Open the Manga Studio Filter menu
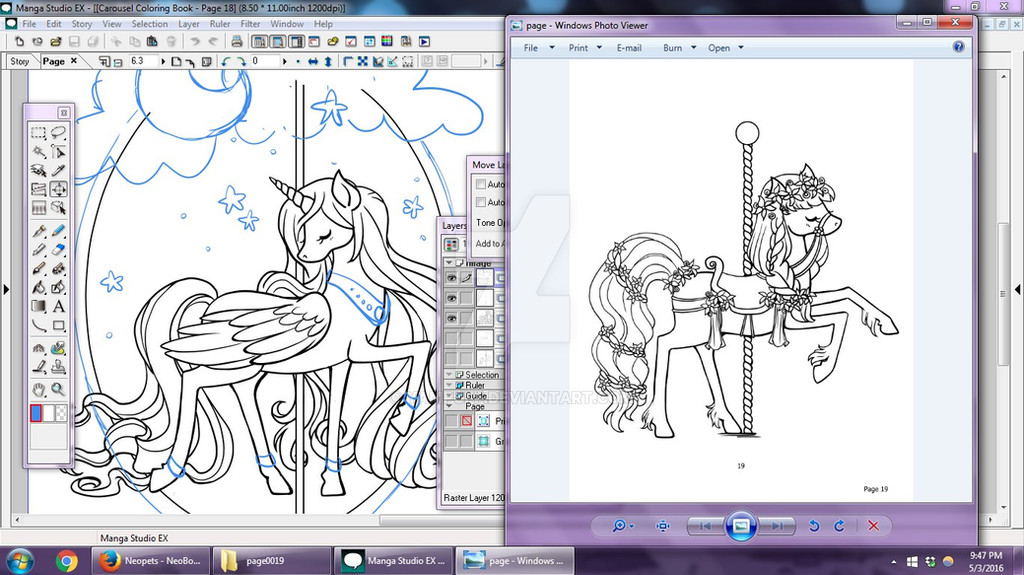This screenshot has width=1024, height=575. pos(250,24)
